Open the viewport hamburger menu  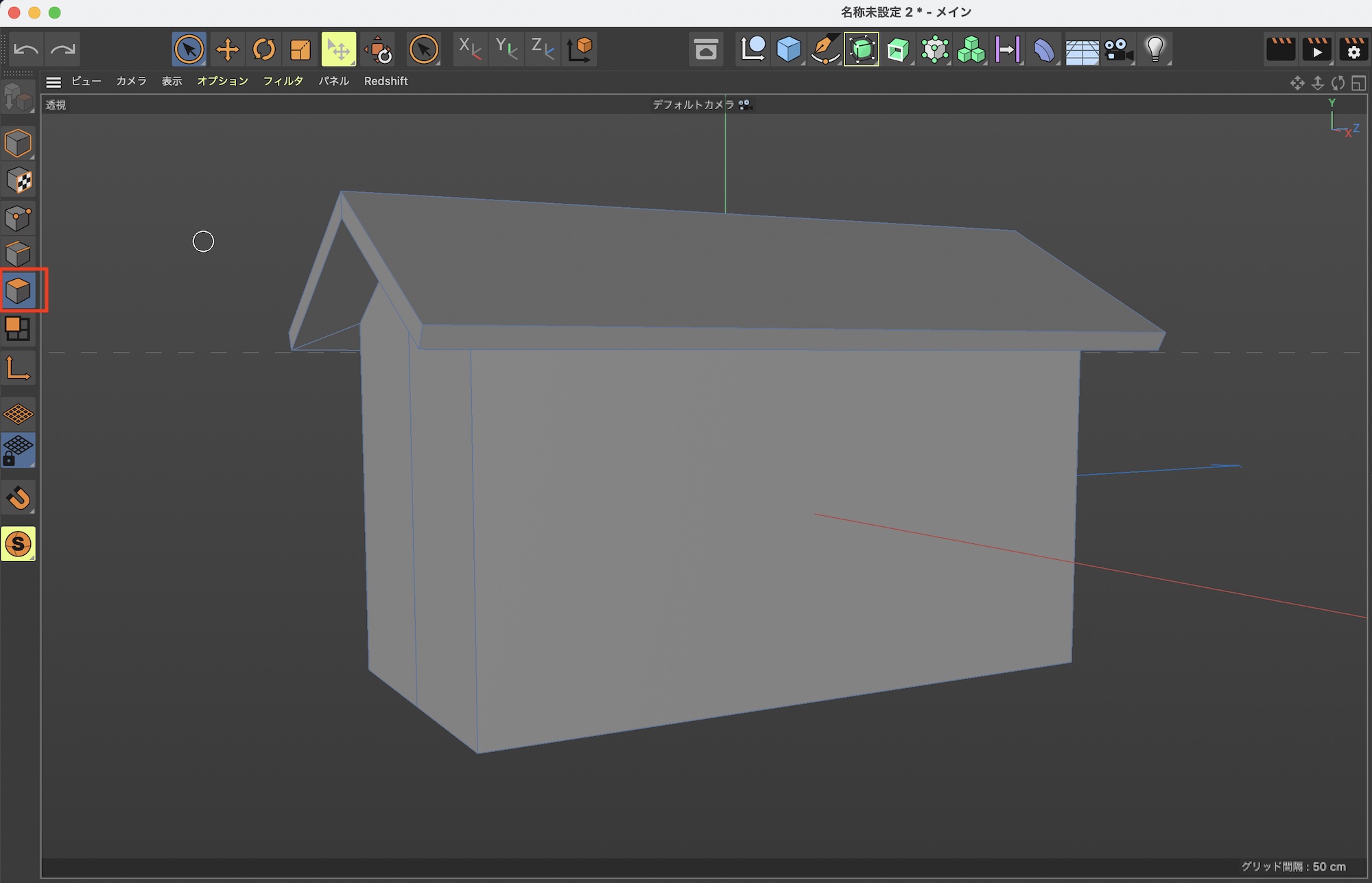tap(54, 82)
